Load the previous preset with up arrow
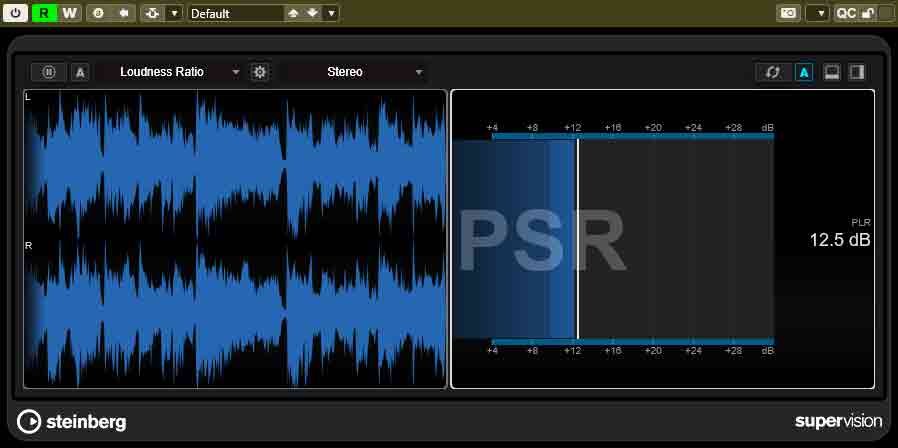This screenshot has height=448, width=898. [x=293, y=13]
